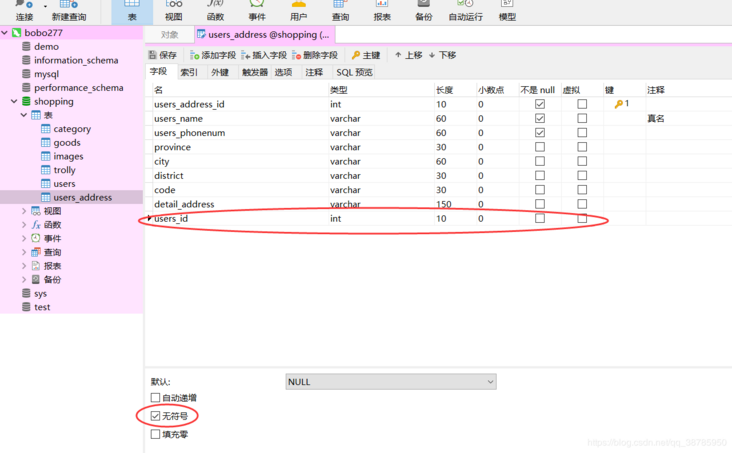Toggle the 填充零 zerofill checkbox
Viewport: 732px width, 453px height.
[x=155, y=434]
